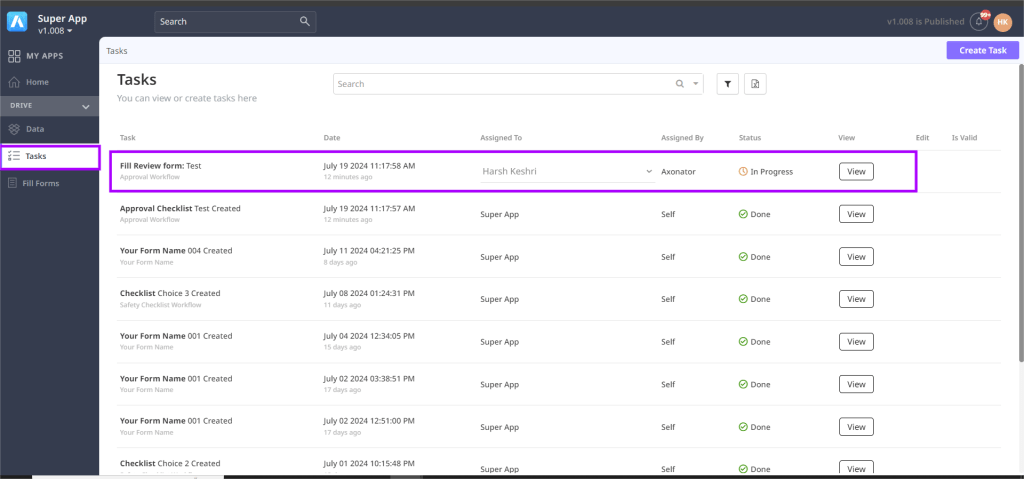Click the Create Task button
The width and height of the screenshot is (1024, 479).
[x=982, y=50]
